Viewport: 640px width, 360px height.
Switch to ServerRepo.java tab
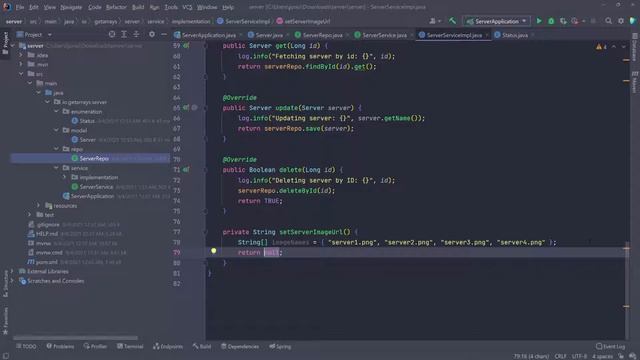tap(321, 35)
